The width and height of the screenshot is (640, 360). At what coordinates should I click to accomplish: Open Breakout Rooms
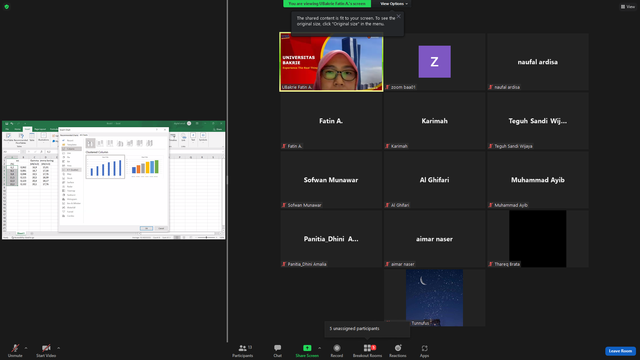(367, 350)
